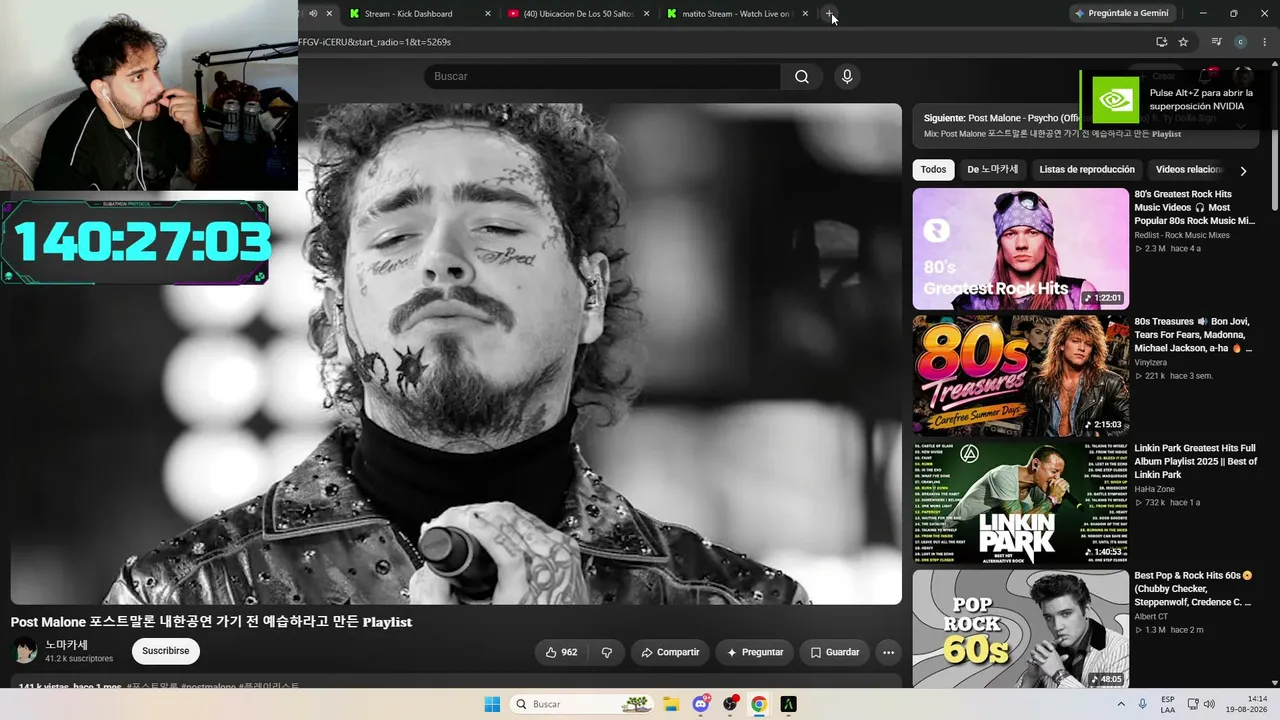Select Listas de reproducción filter chip
The width and height of the screenshot is (1280, 720).
point(1087,170)
